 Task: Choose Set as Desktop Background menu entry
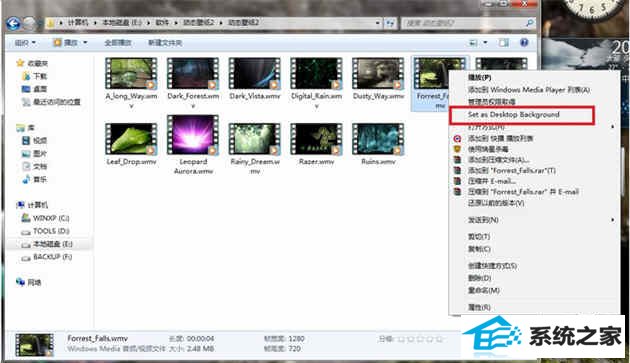pos(522,115)
